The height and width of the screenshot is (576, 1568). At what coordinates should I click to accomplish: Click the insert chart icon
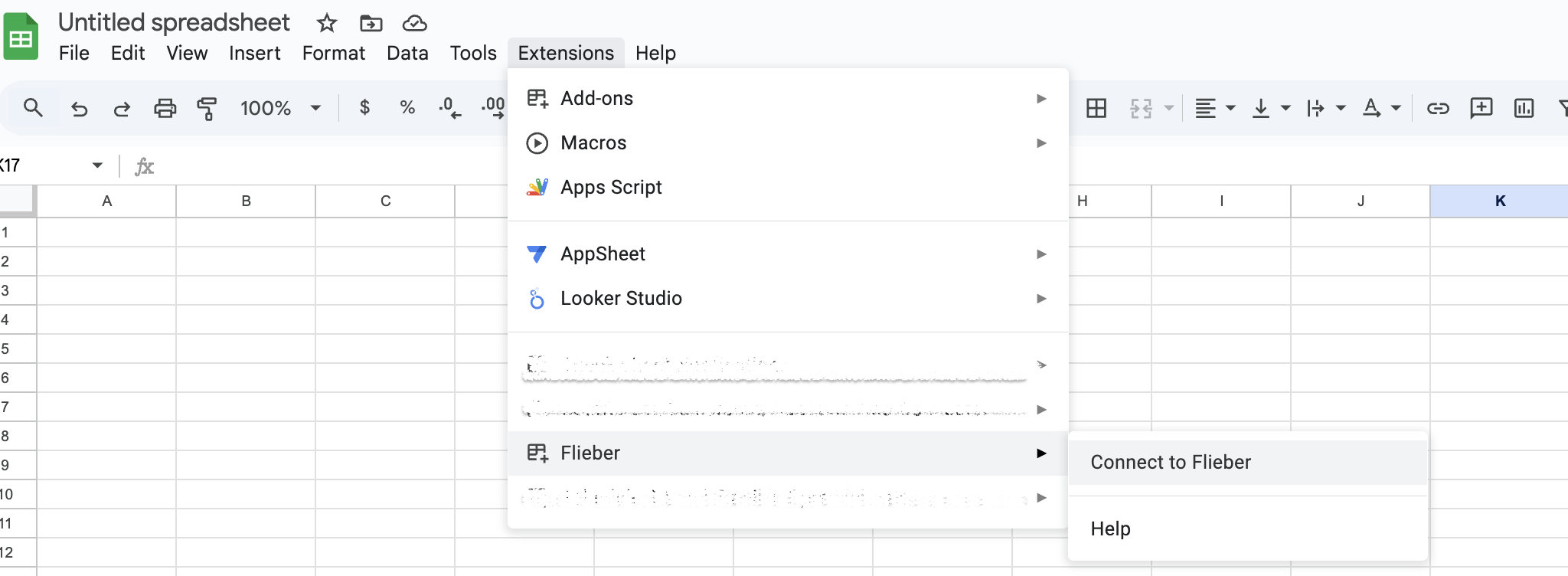1524,108
